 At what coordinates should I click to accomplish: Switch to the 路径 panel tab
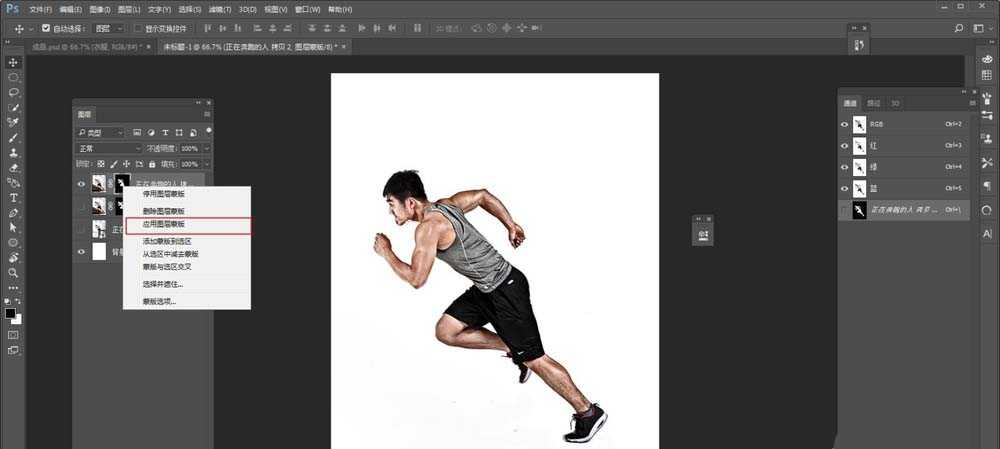(x=874, y=103)
